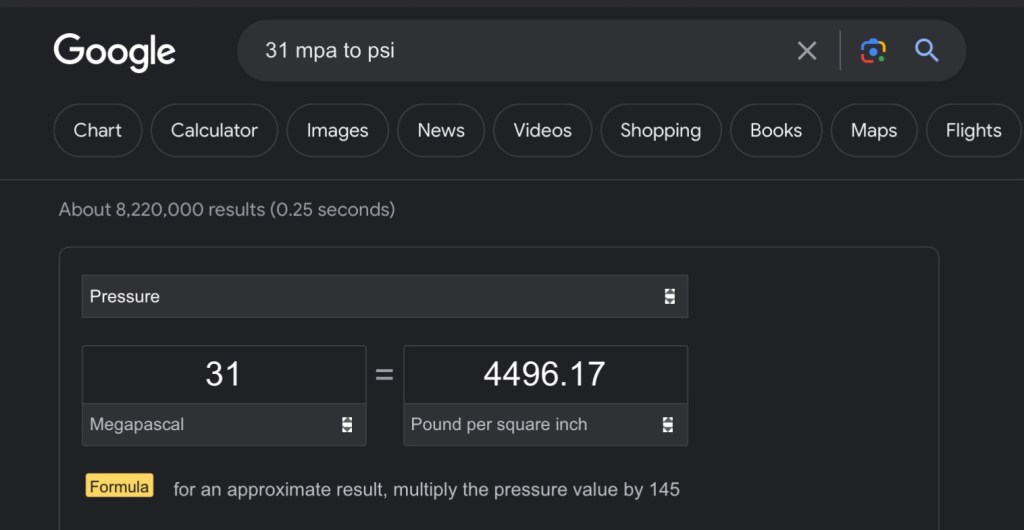The image size is (1024, 530).
Task: Open the Shopping results tab
Action: tap(660, 131)
